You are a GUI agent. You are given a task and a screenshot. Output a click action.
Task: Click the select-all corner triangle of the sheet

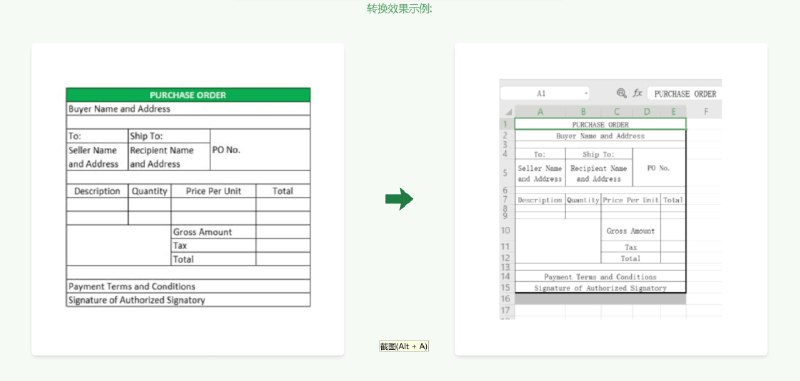tap(508, 112)
